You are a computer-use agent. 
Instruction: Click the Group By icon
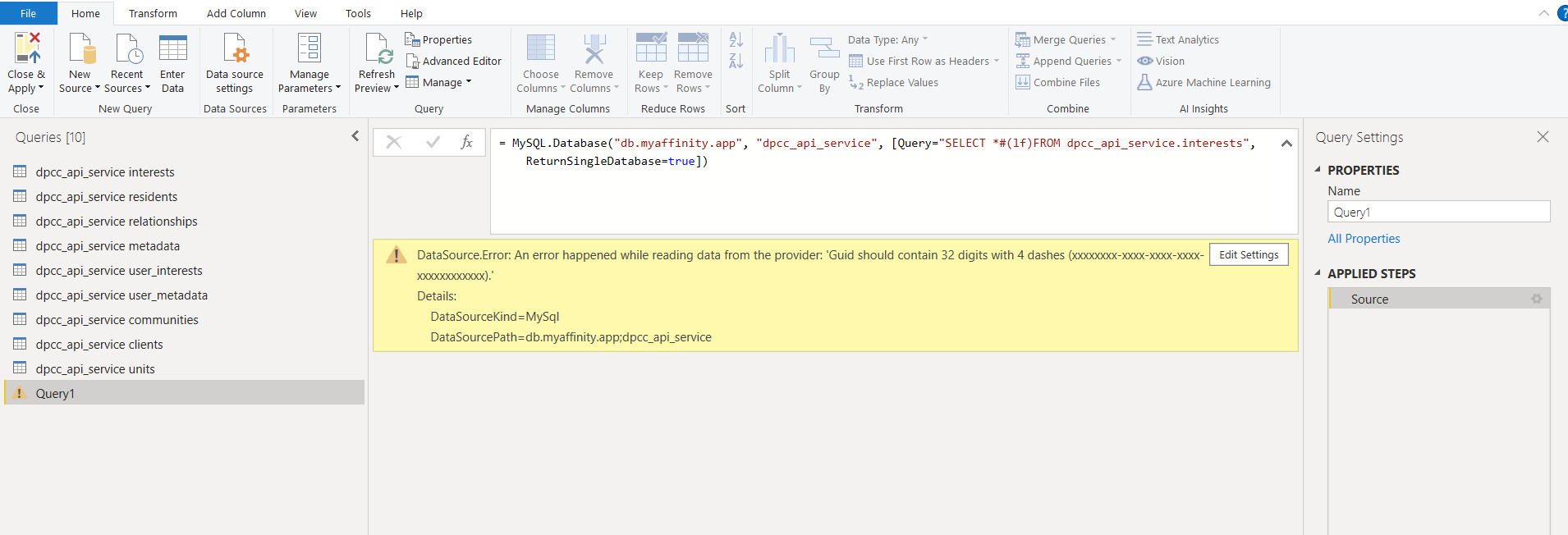click(x=824, y=49)
